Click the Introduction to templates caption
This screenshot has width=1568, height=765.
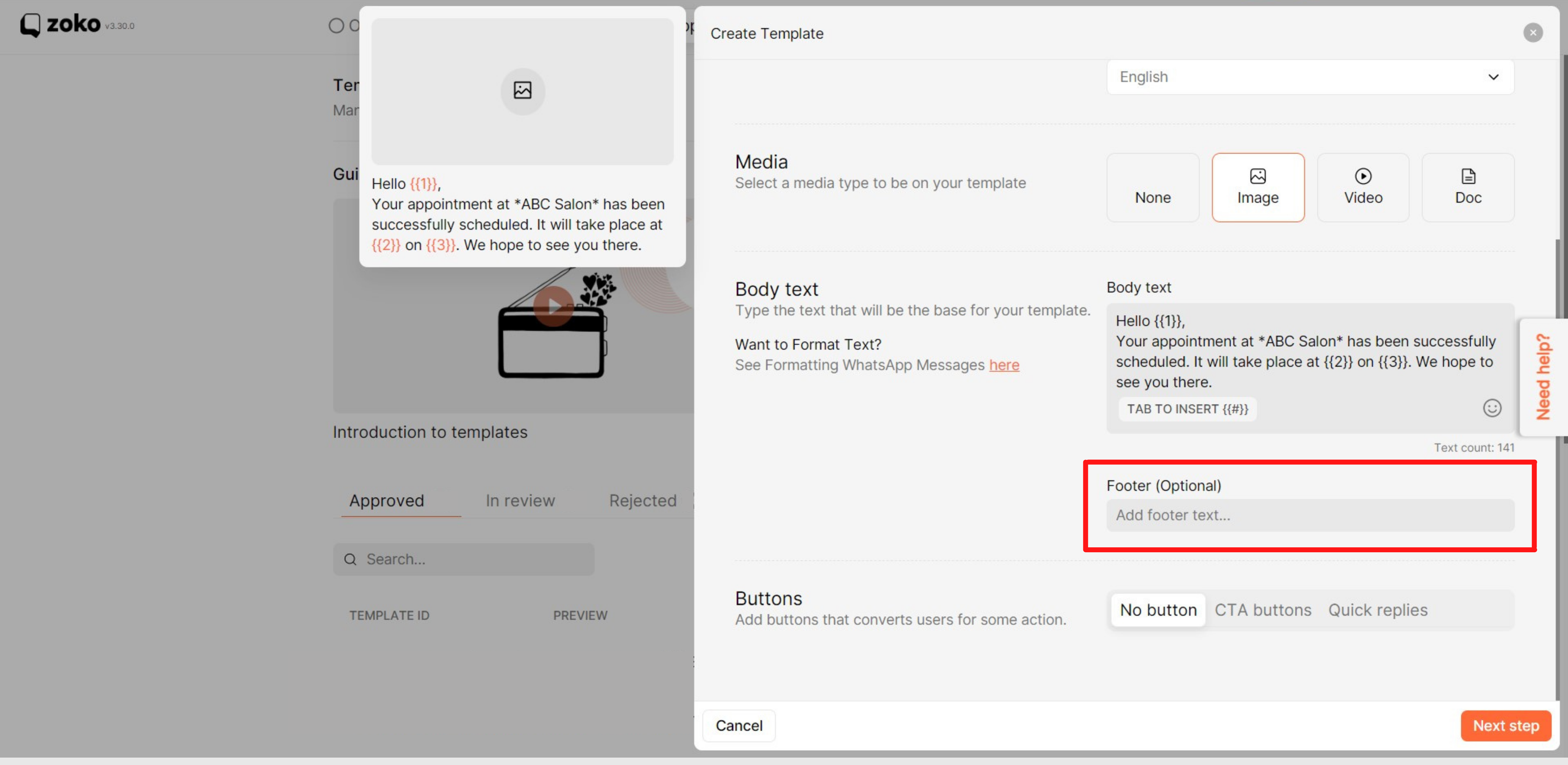click(x=430, y=432)
